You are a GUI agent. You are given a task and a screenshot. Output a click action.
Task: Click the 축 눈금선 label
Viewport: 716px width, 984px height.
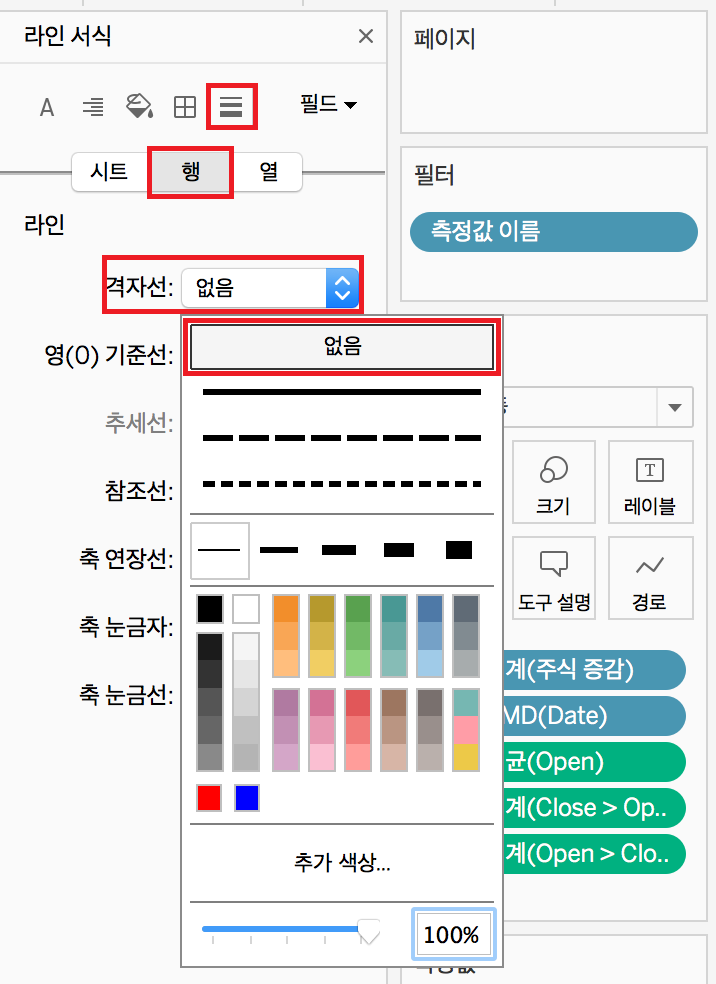point(126,694)
